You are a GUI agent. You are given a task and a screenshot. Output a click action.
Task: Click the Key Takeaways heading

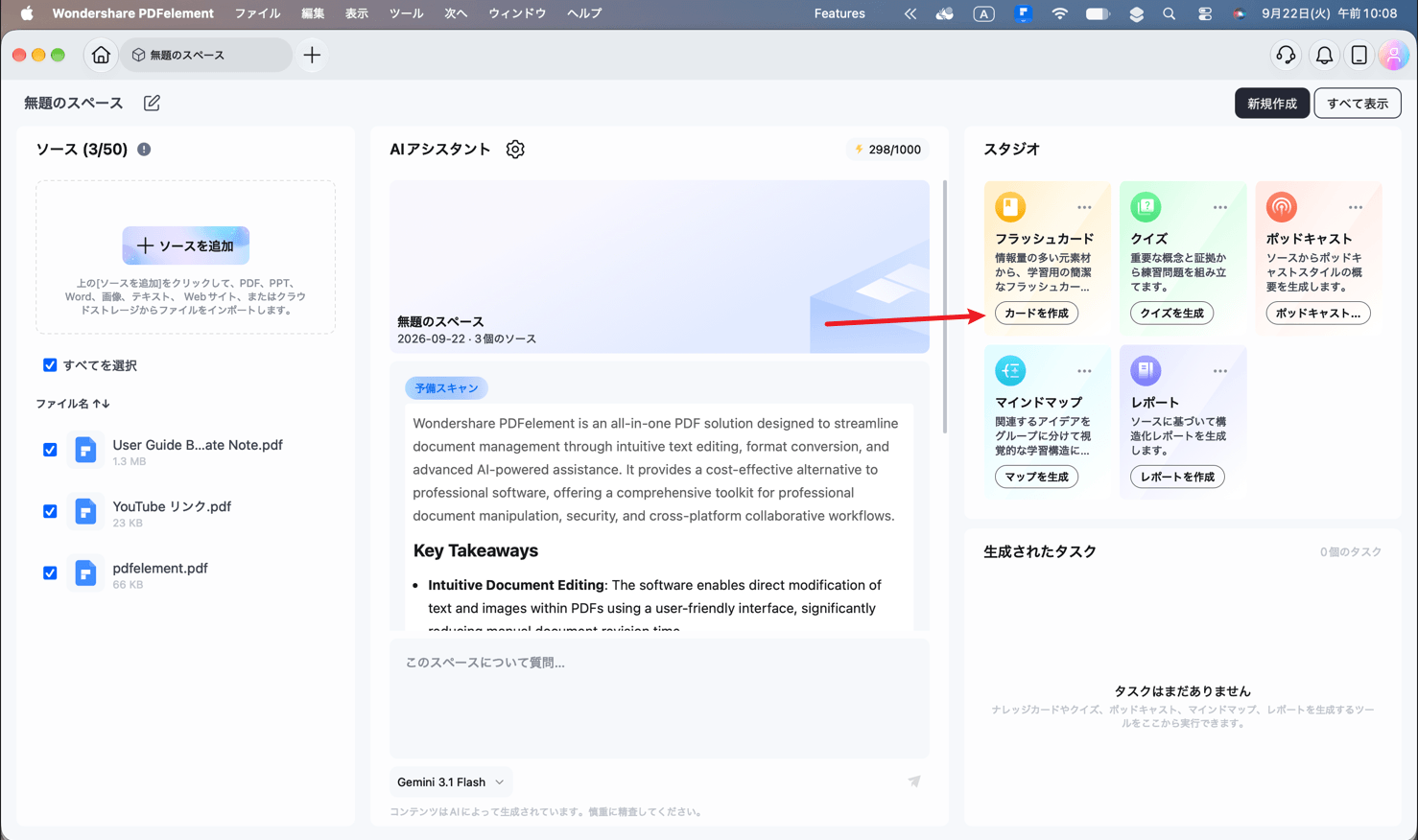pyautogui.click(x=476, y=550)
